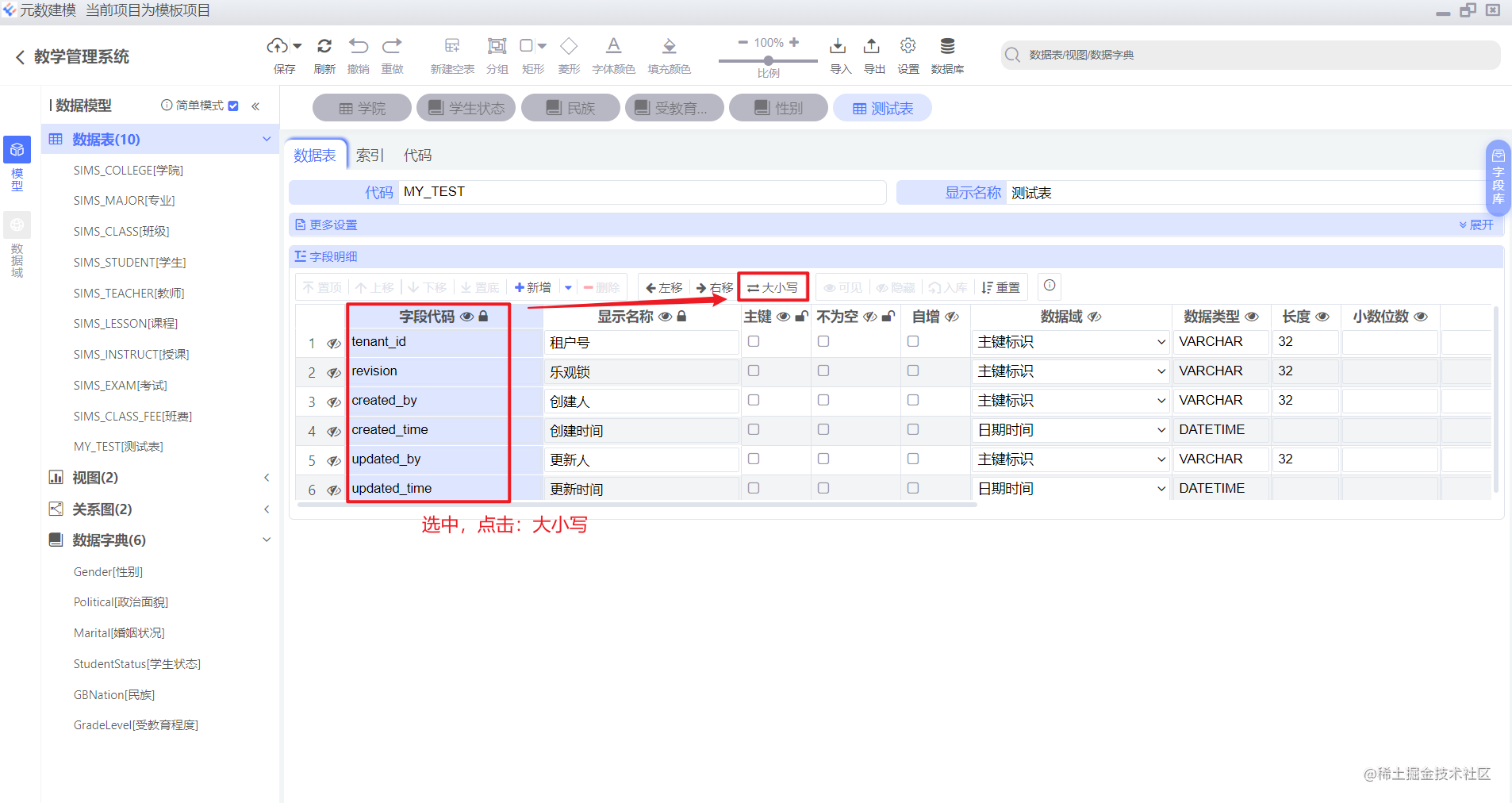Toggle the lock on 字段代码 column
The height and width of the screenshot is (803, 1512).
tap(483, 316)
